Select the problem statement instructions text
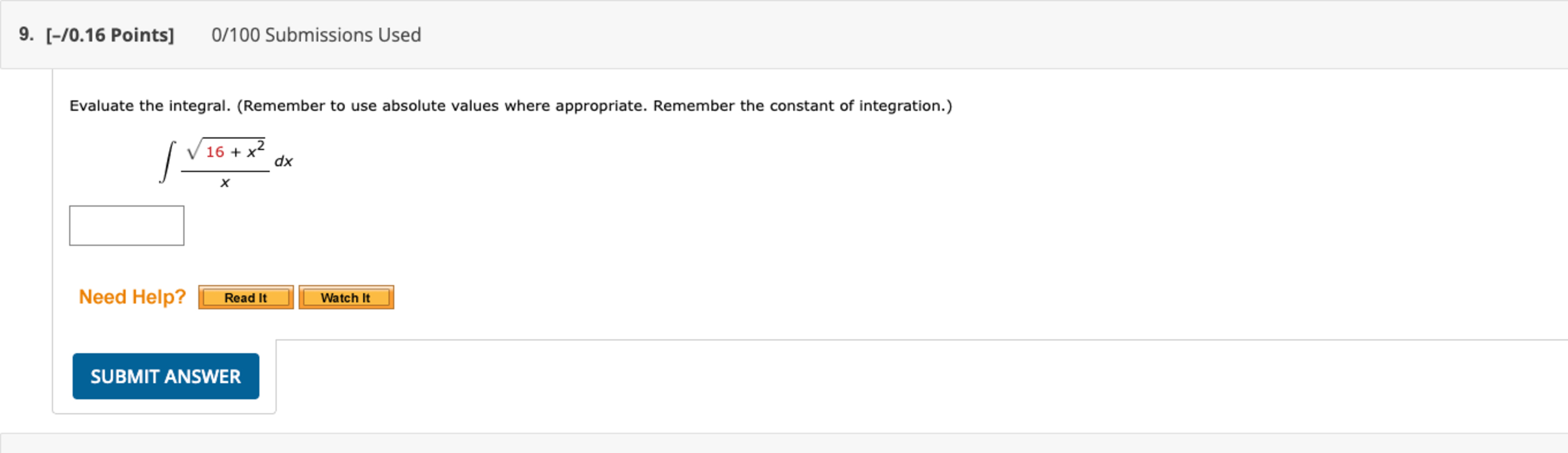 pyautogui.click(x=511, y=105)
